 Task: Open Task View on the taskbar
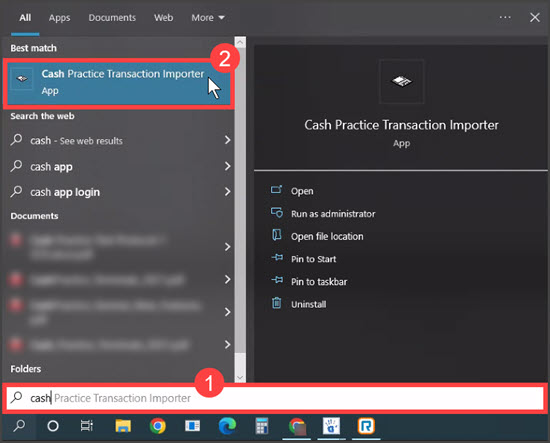tap(87, 426)
